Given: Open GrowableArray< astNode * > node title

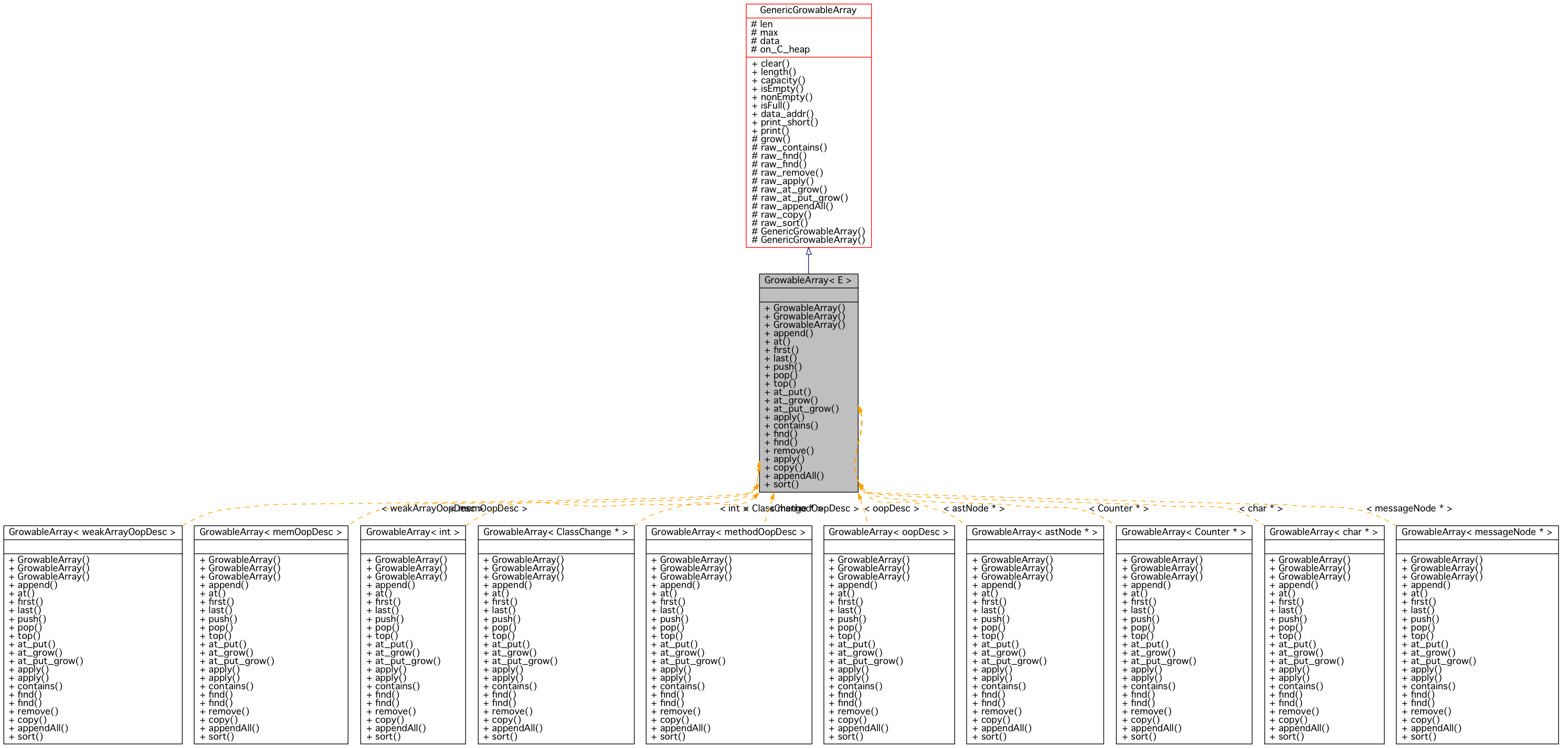Looking at the screenshot, I should pyautogui.click(x=1034, y=532).
